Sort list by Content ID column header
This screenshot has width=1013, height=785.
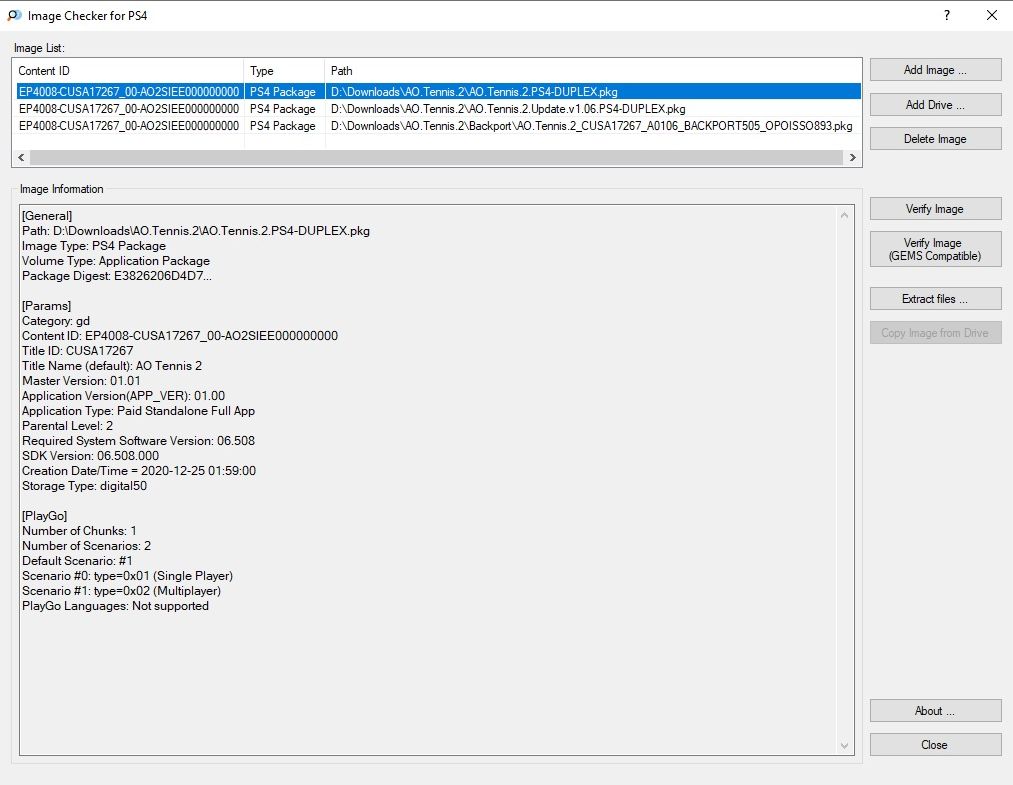click(x=128, y=71)
